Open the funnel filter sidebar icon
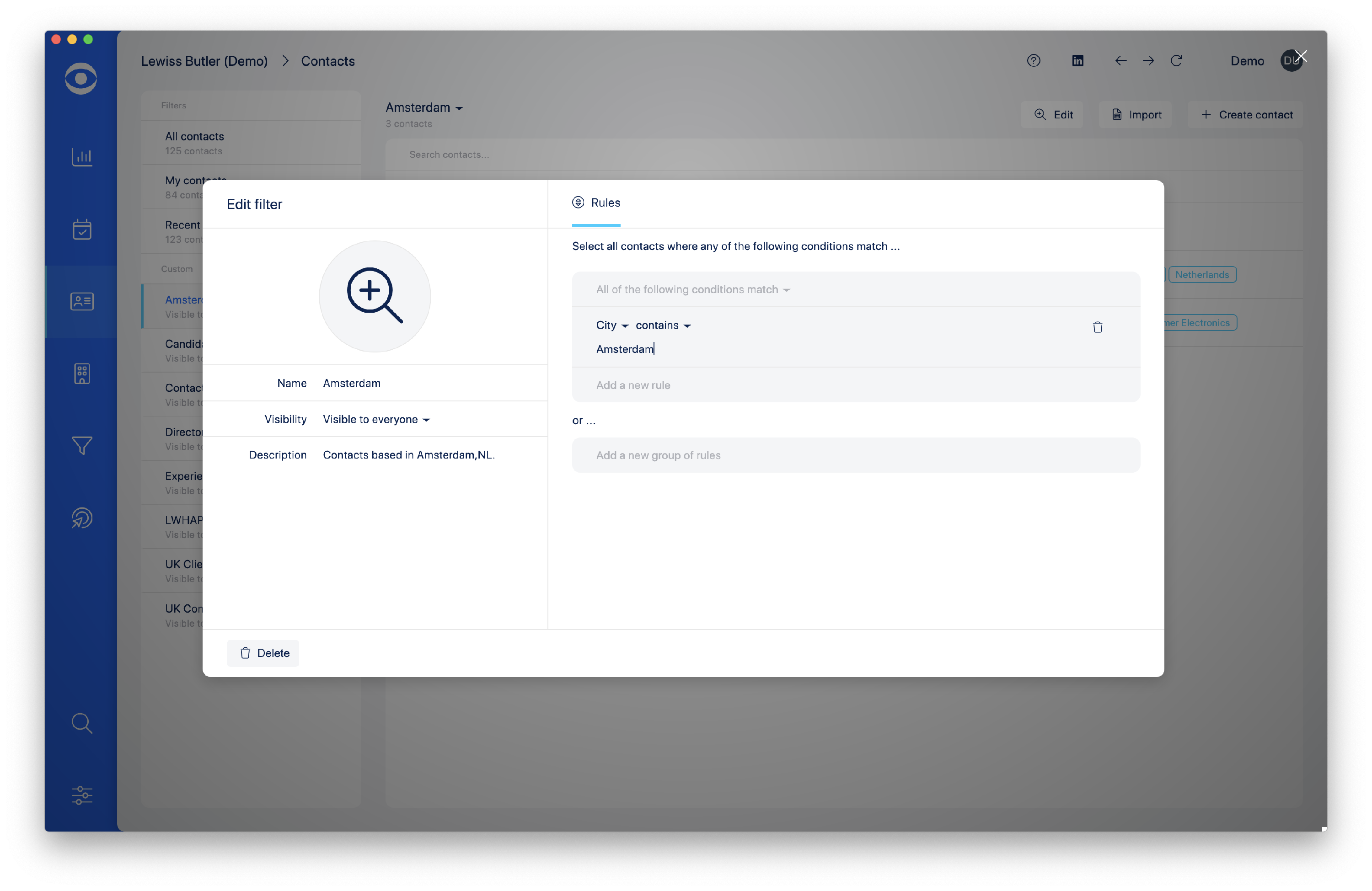Viewport: 1372px width, 891px height. click(x=82, y=445)
